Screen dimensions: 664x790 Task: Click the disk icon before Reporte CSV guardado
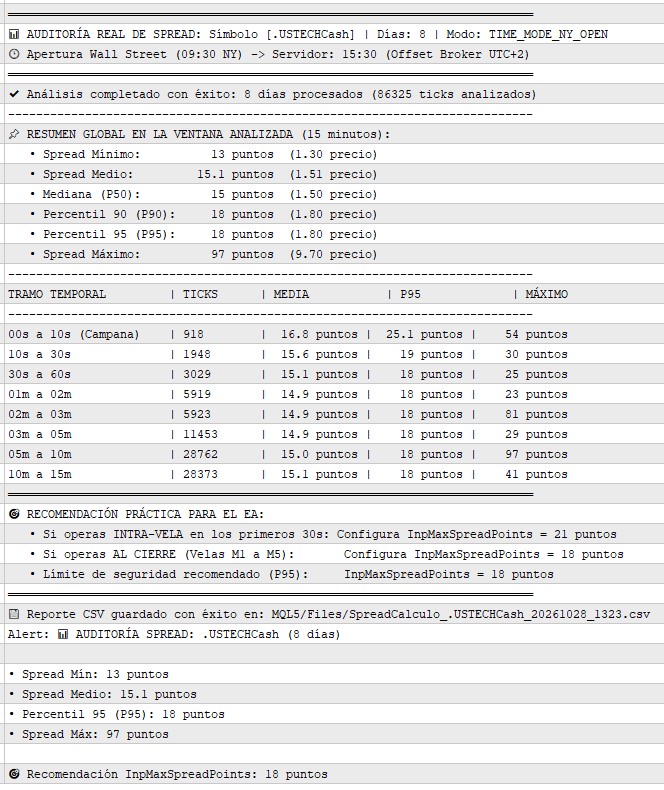[x=14, y=614]
